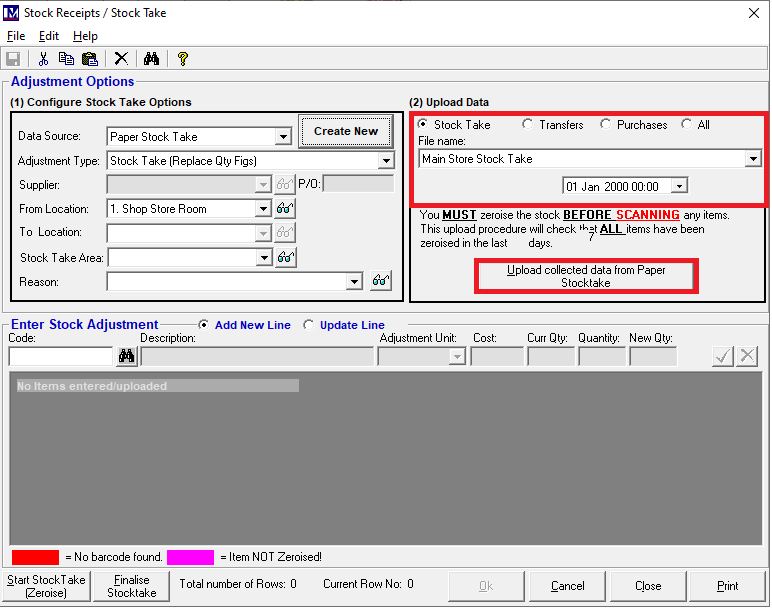Click the Copy icon in toolbar
Image resolution: width=772 pixels, height=608 pixels.
coord(66,59)
